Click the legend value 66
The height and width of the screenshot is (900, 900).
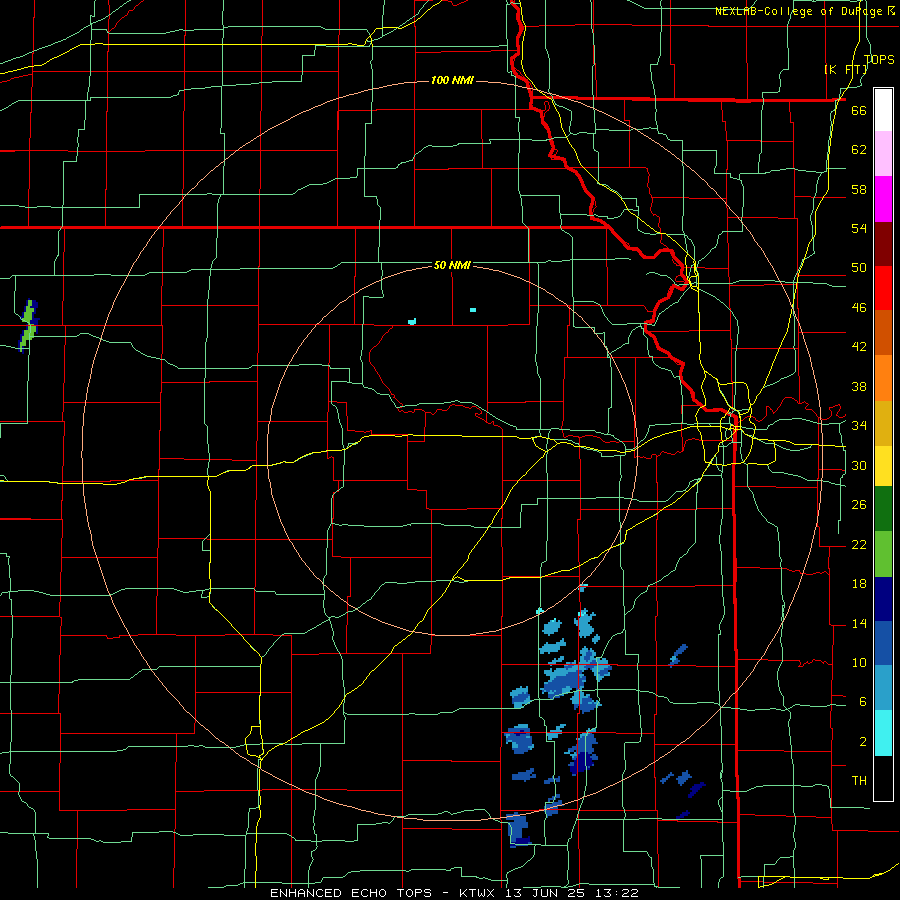[x=859, y=110]
